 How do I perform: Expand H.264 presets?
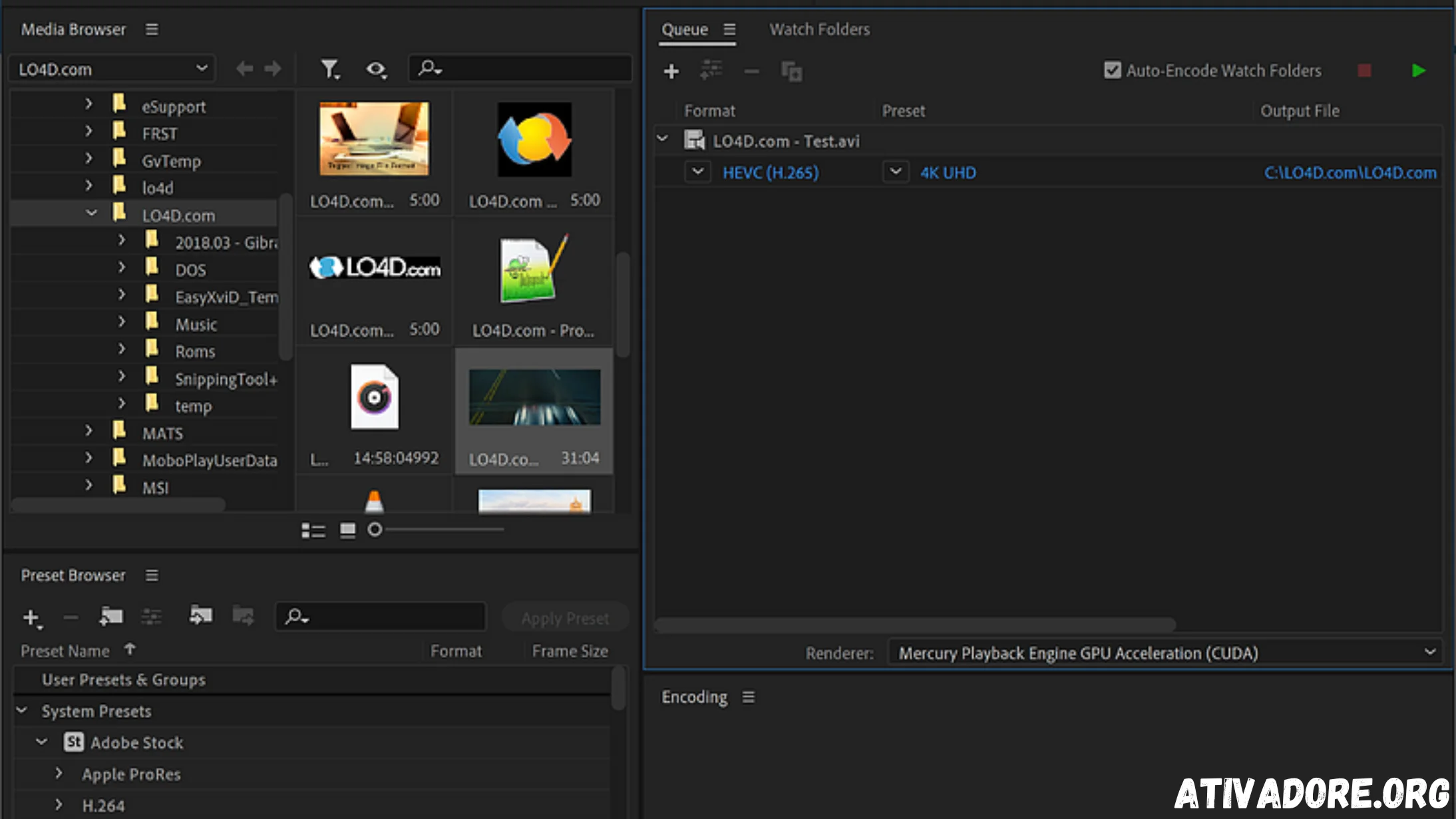[59, 804]
